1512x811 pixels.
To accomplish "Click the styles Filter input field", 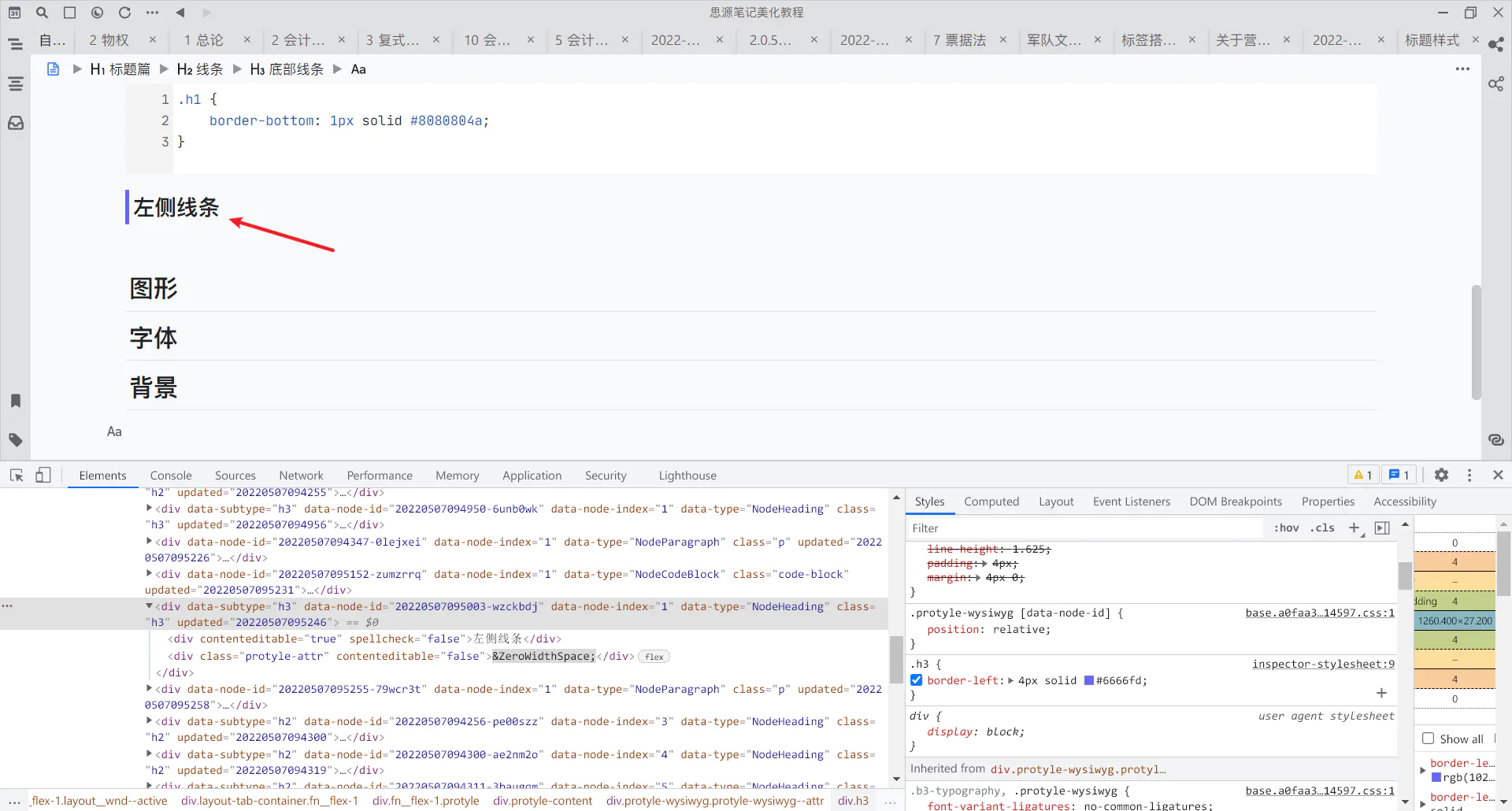I will [x=1087, y=528].
